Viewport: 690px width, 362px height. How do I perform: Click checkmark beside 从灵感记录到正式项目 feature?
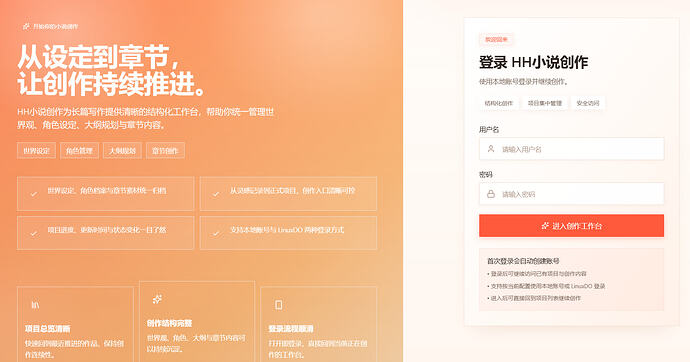[216, 194]
